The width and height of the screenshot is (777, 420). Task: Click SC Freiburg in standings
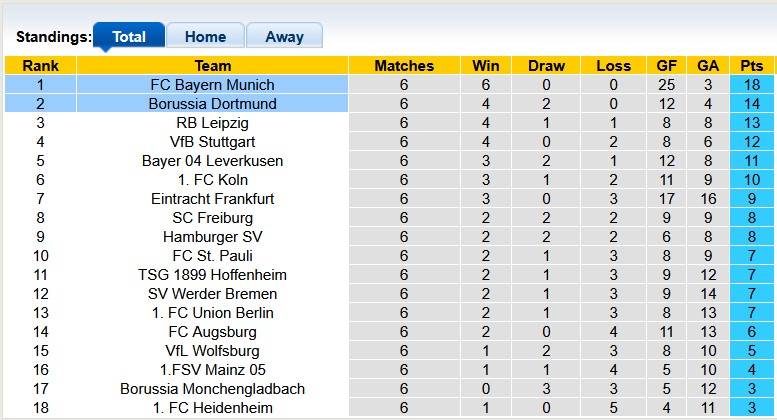pyautogui.click(x=212, y=218)
